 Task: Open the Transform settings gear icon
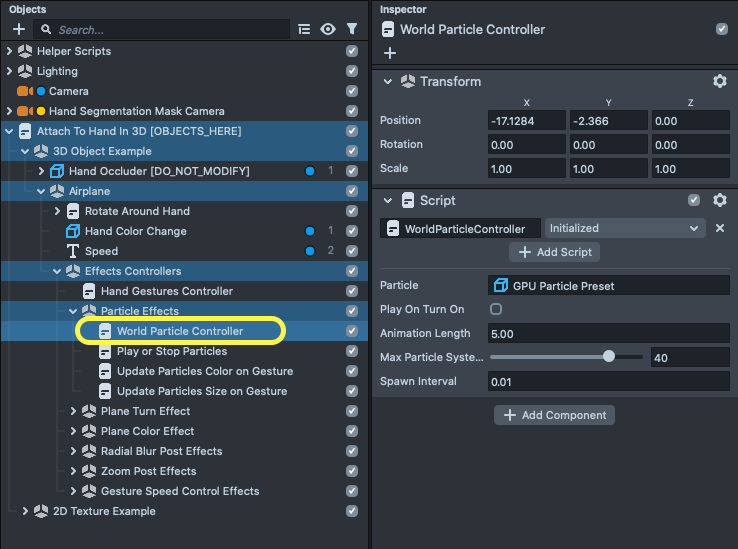click(719, 82)
